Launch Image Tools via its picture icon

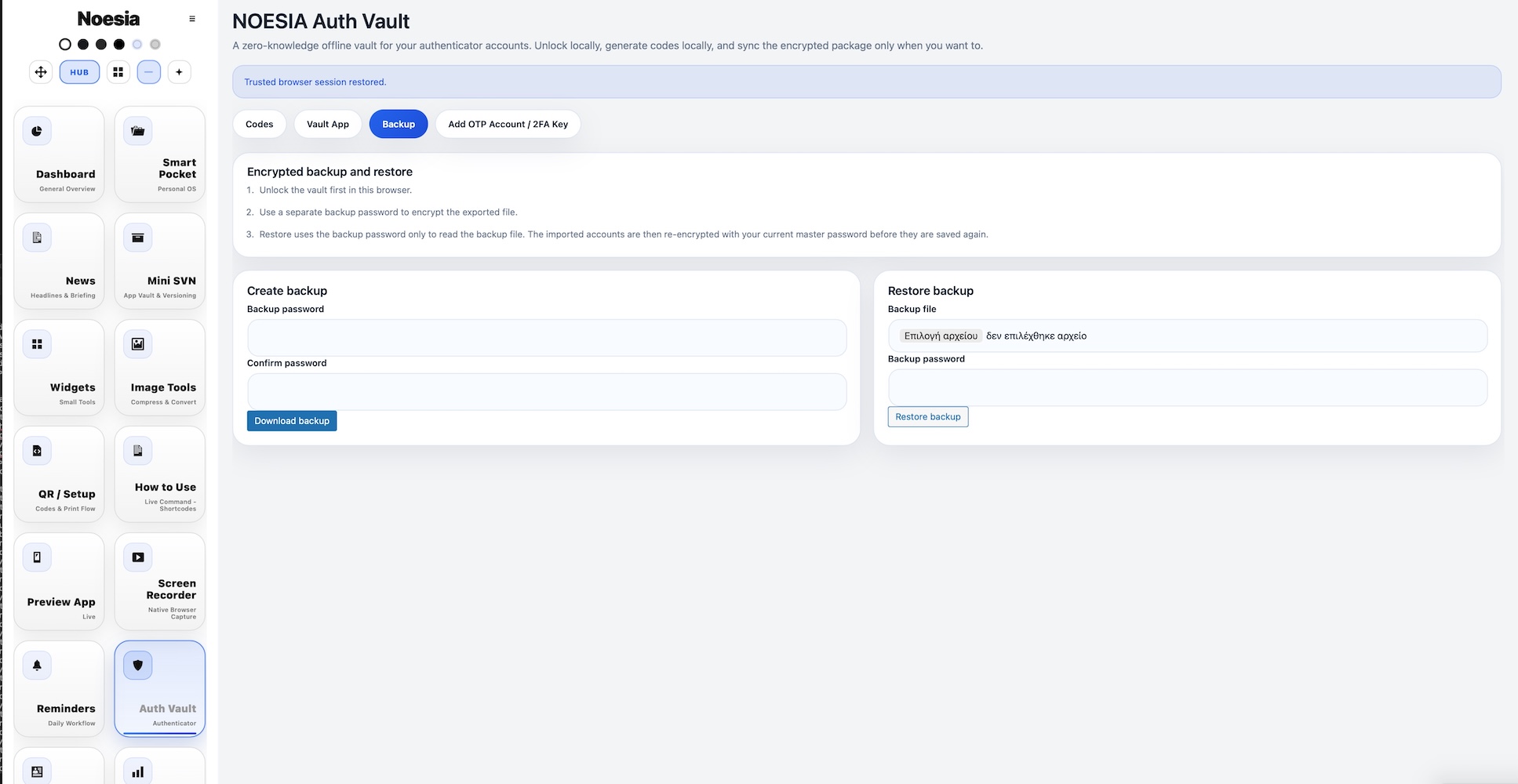pyautogui.click(x=138, y=344)
